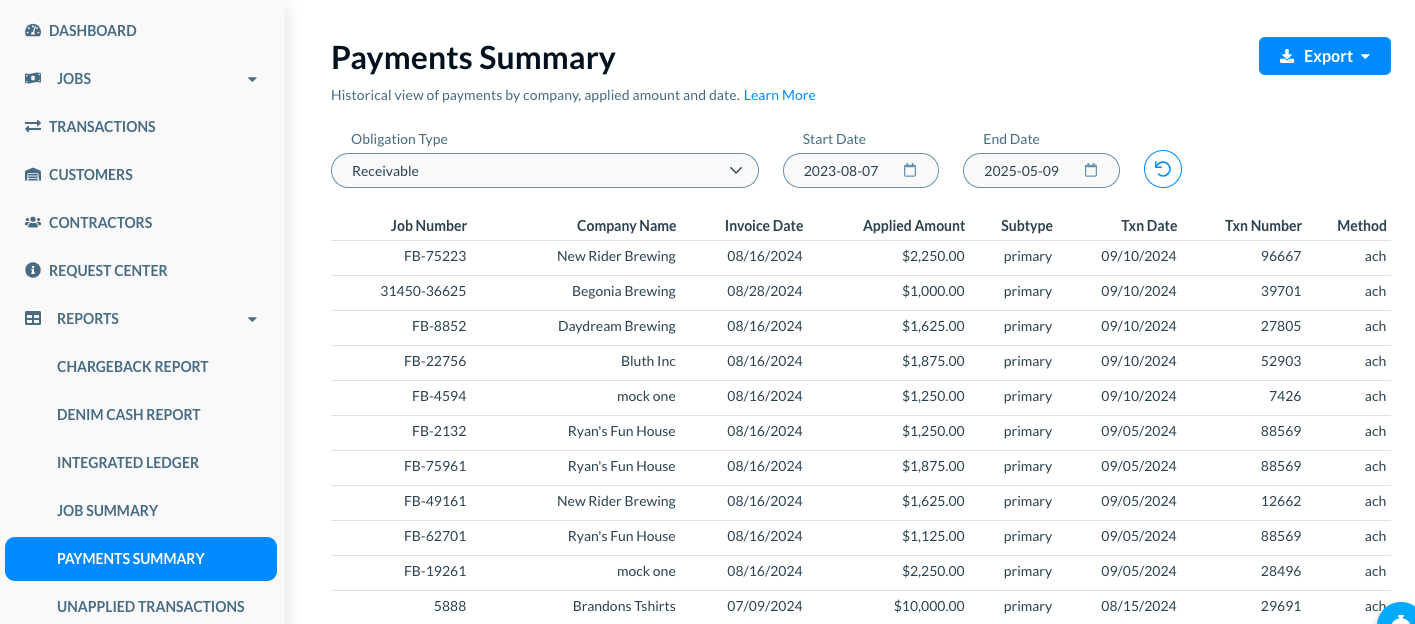Click job number FB-4594
Viewport: 1415px width, 624px height.
[439, 396]
